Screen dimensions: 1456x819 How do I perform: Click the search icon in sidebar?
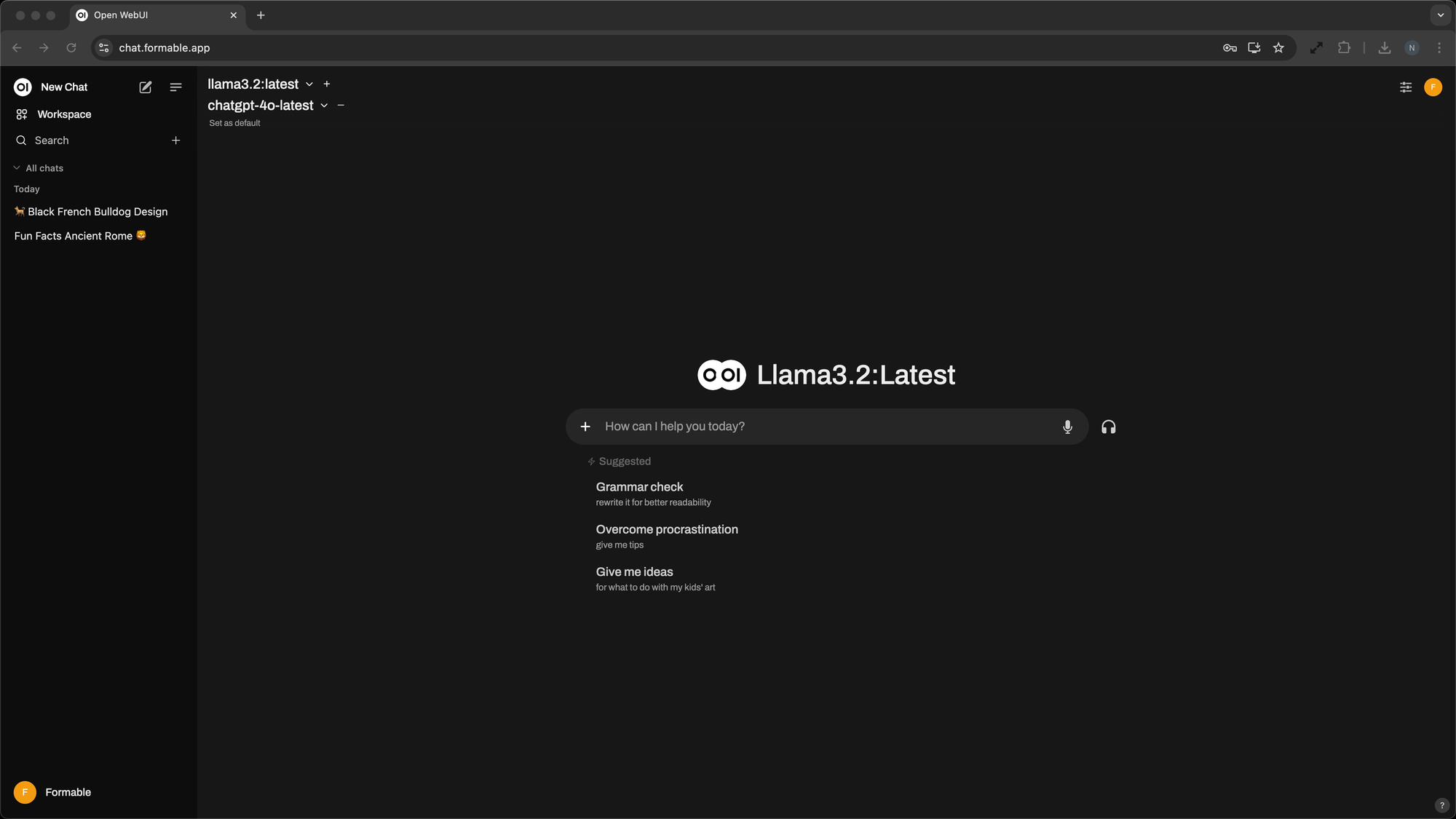pos(21,140)
